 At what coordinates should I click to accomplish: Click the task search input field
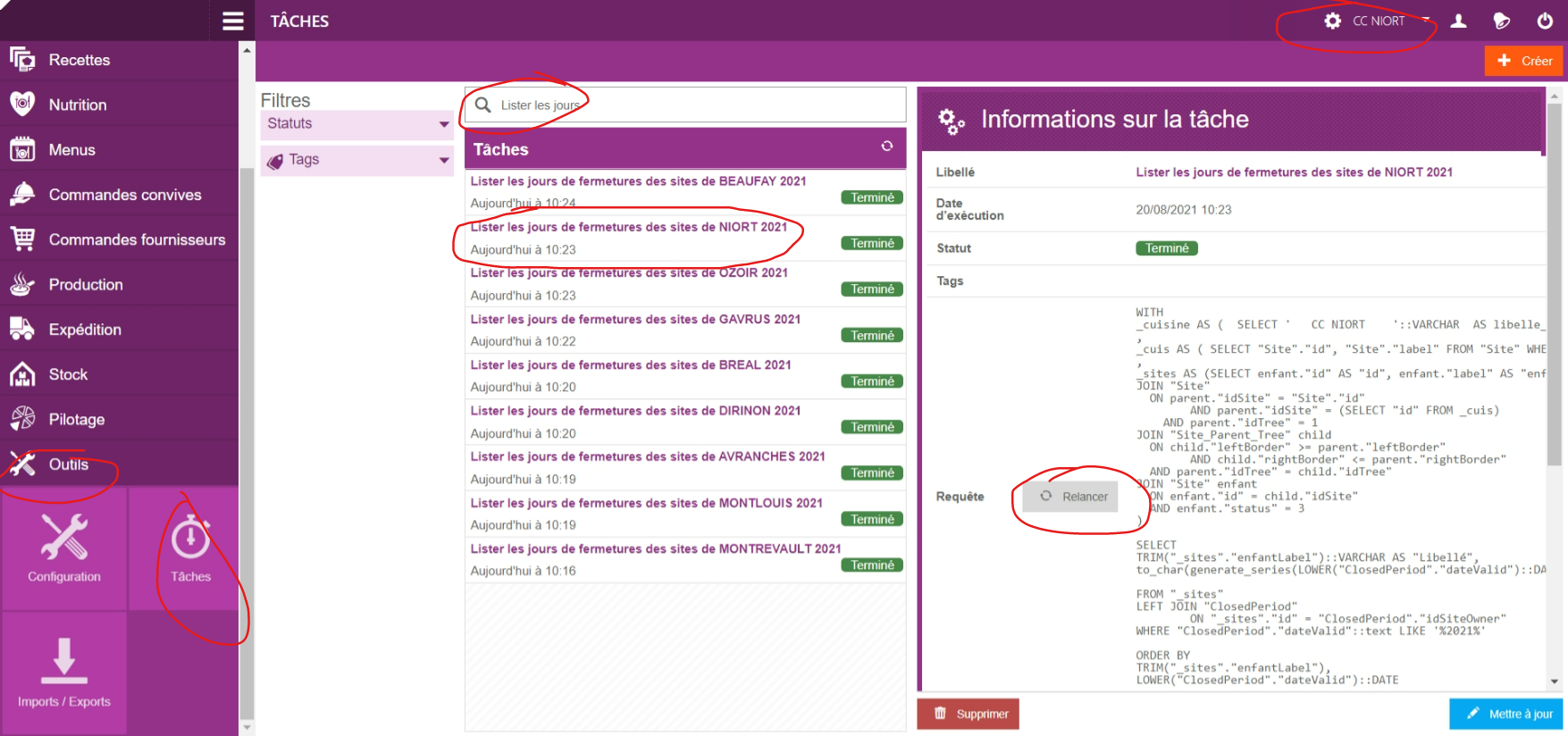685,105
